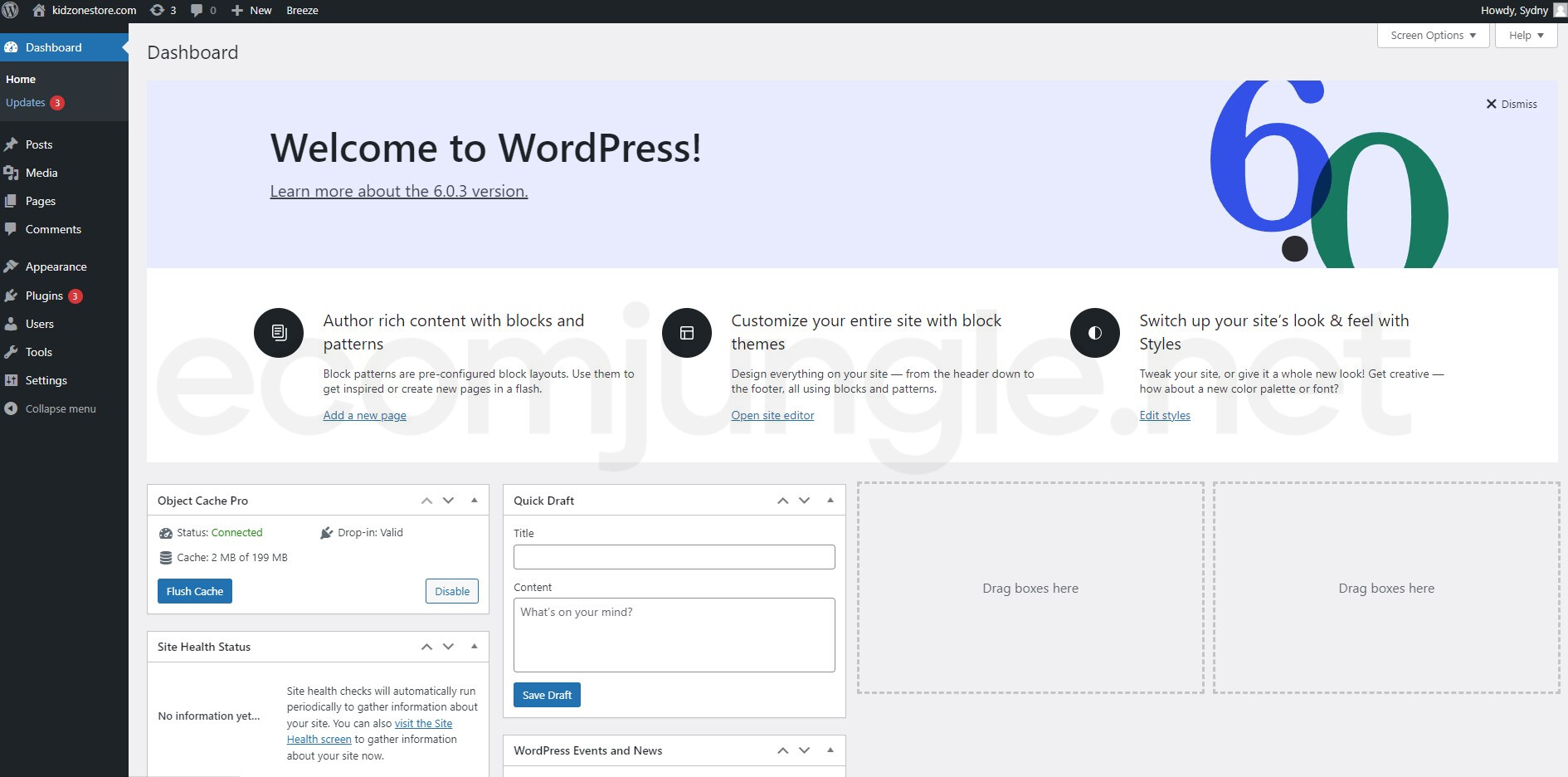The height and width of the screenshot is (777, 1568).
Task: Toggle the Object Cache Pro panel
Action: click(475, 501)
